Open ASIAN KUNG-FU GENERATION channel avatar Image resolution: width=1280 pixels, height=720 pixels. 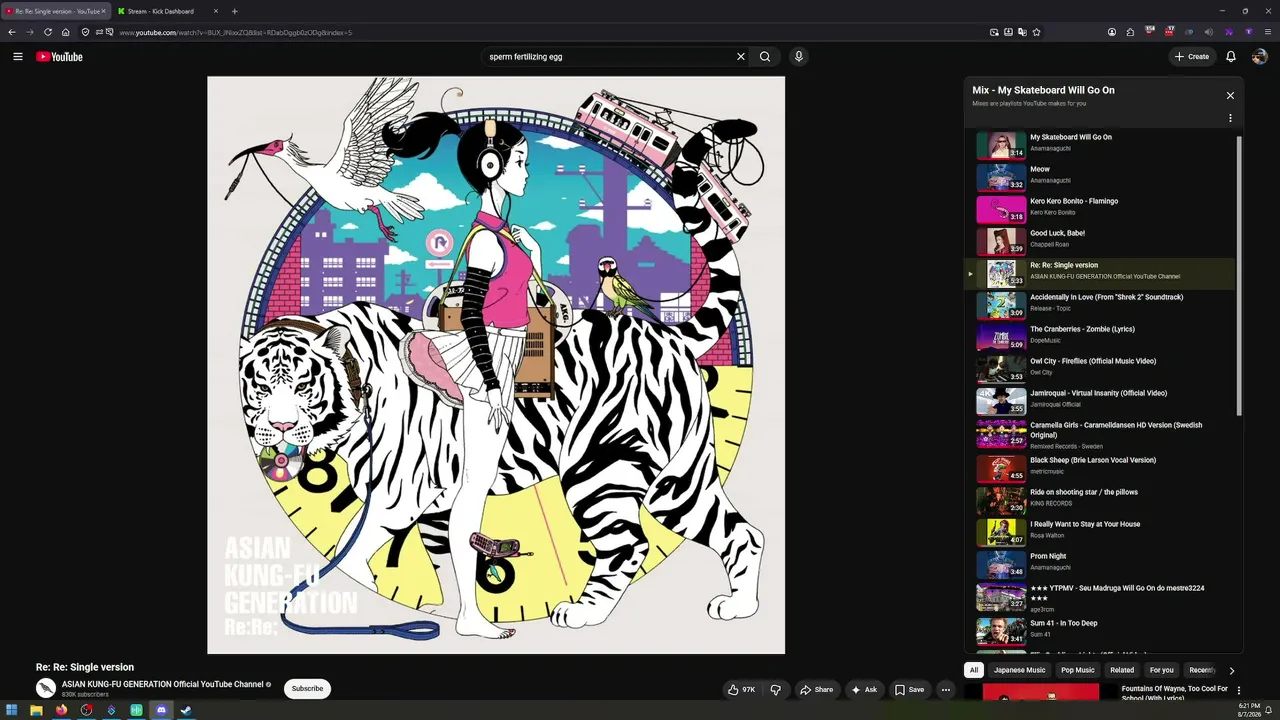tap(46, 688)
